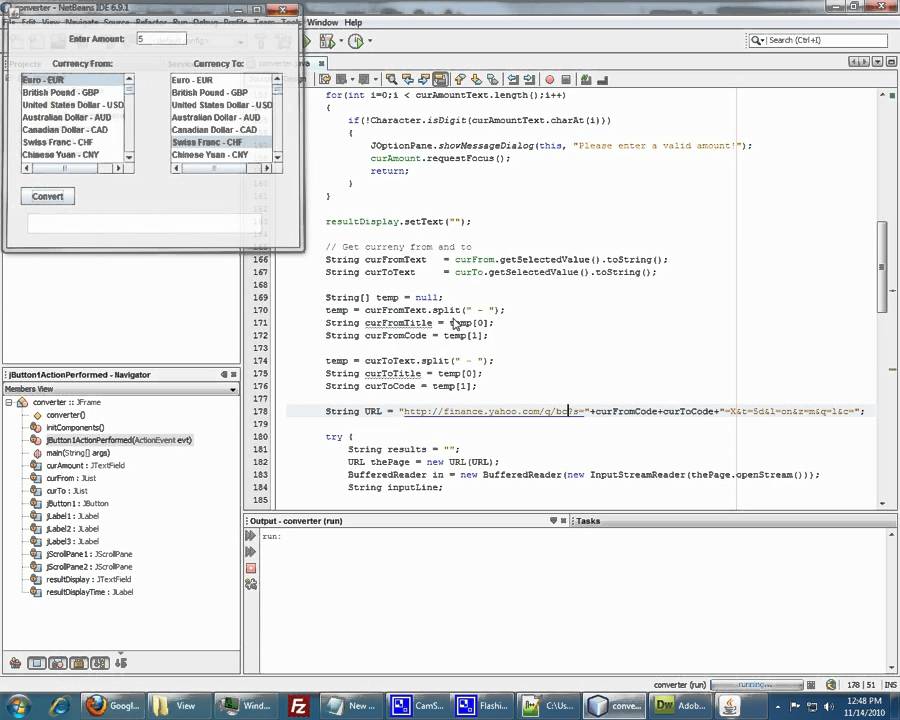Show editor tab list dropdown arrow
This screenshot has width=900, height=720.
point(878,61)
